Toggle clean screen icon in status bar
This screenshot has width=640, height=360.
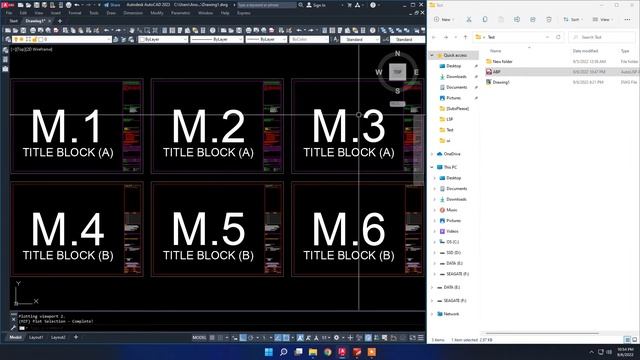(x=413, y=338)
